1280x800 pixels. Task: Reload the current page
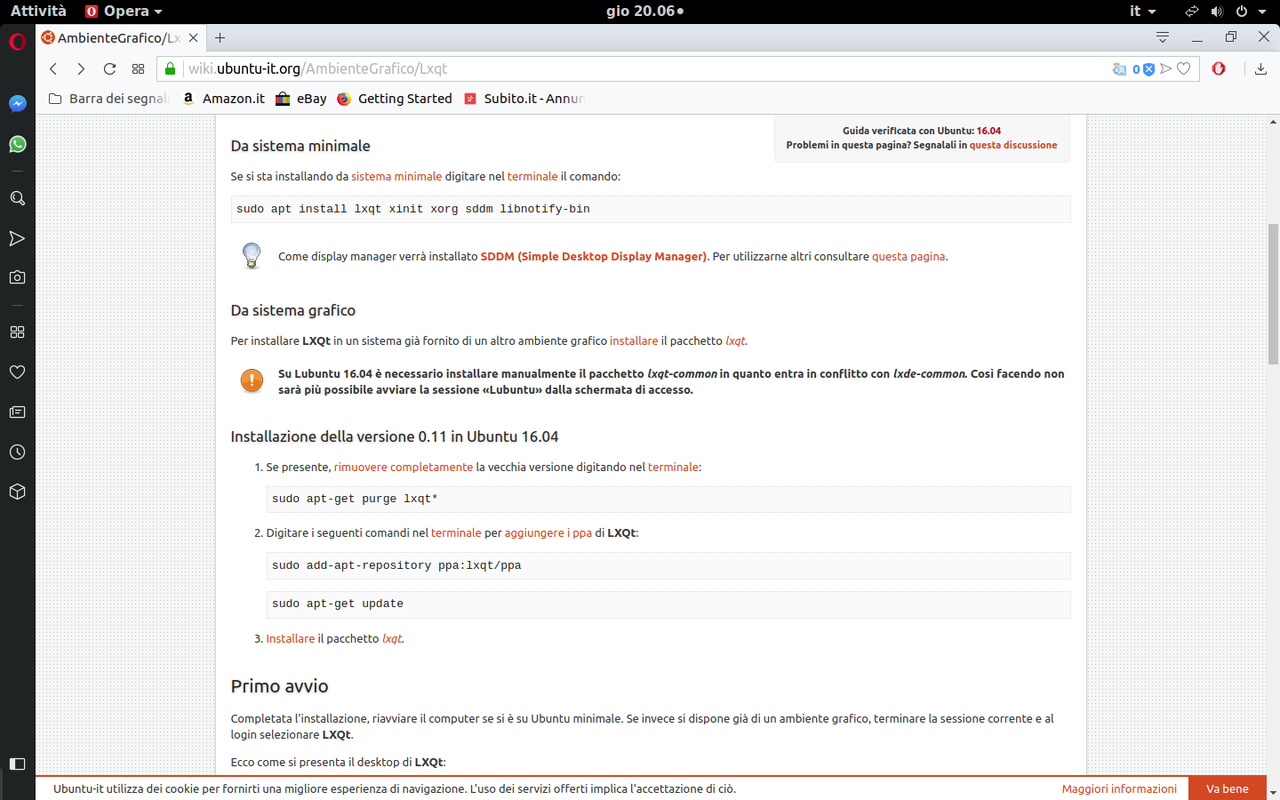(x=110, y=69)
